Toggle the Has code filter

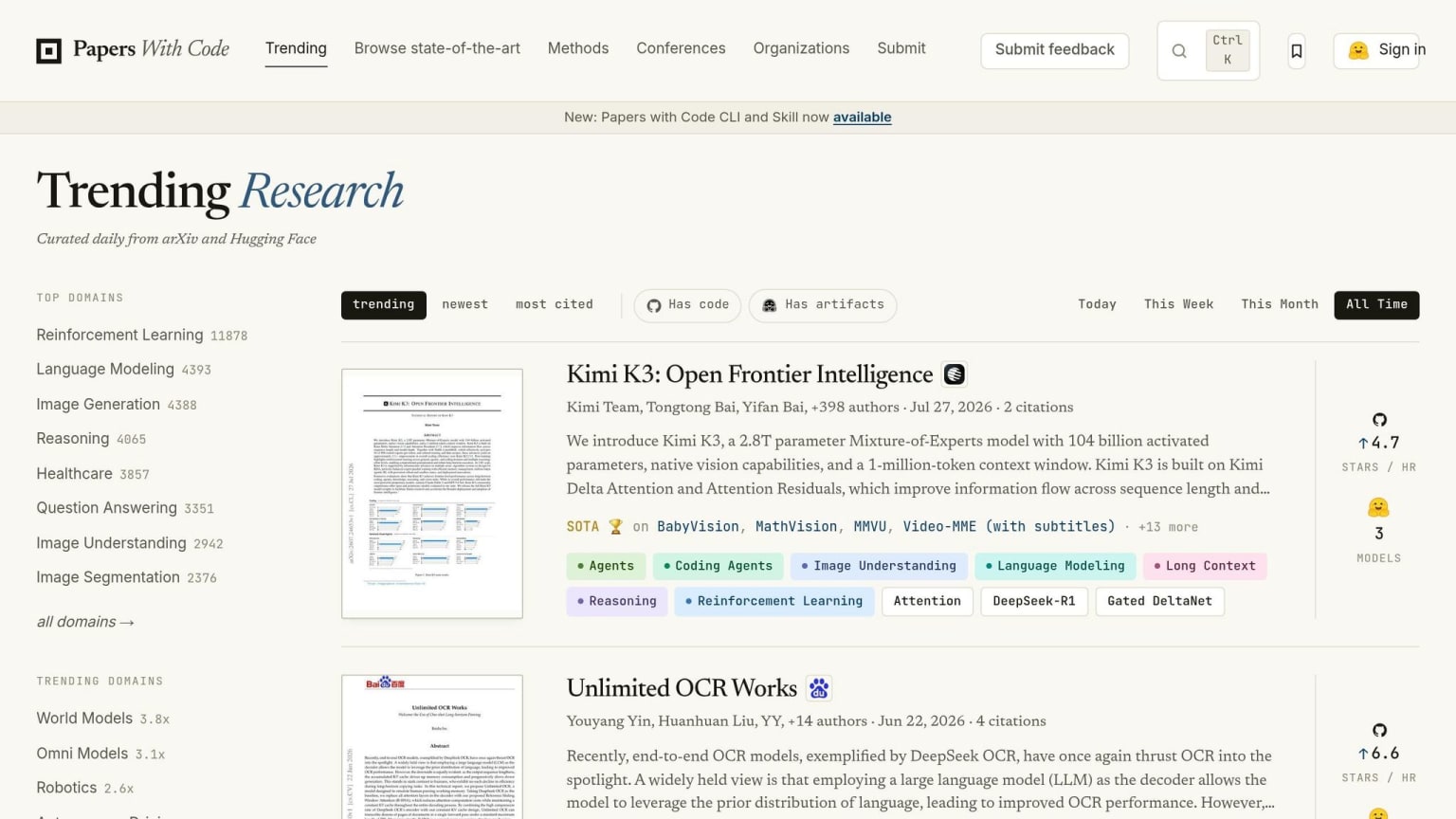pos(687,305)
